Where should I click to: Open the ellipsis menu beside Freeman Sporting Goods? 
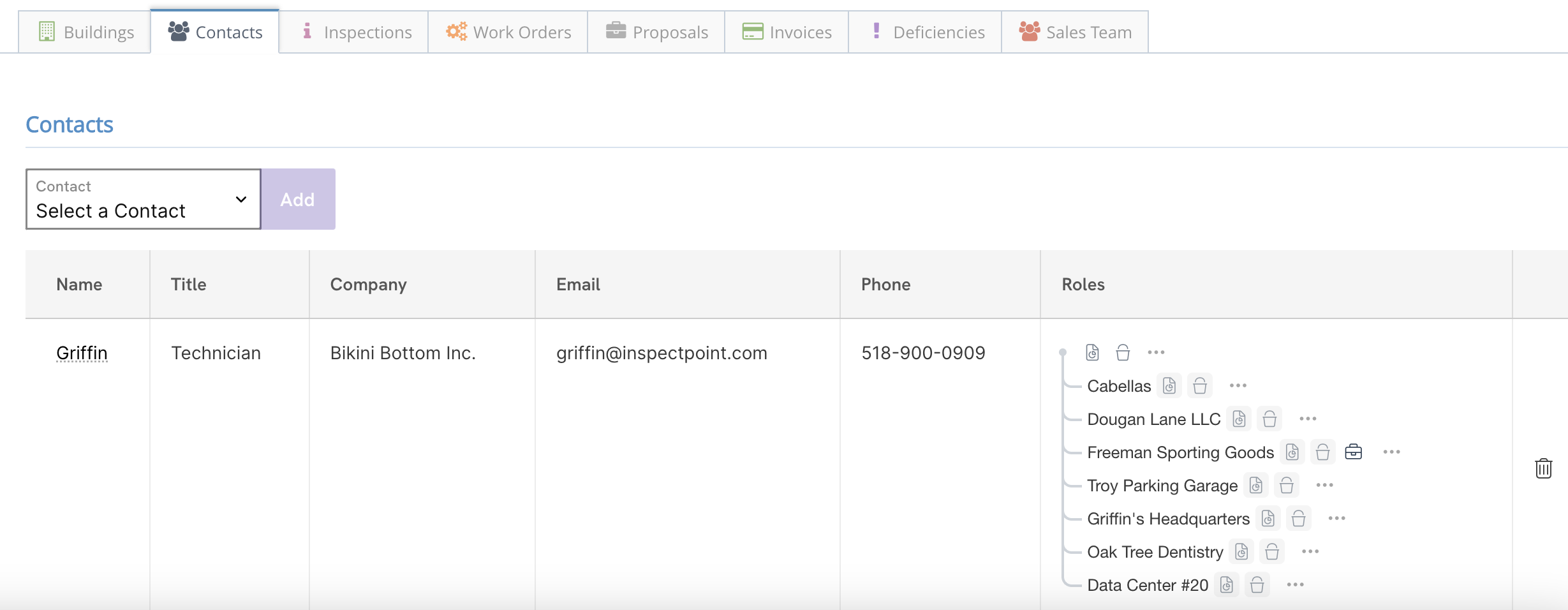(1392, 452)
